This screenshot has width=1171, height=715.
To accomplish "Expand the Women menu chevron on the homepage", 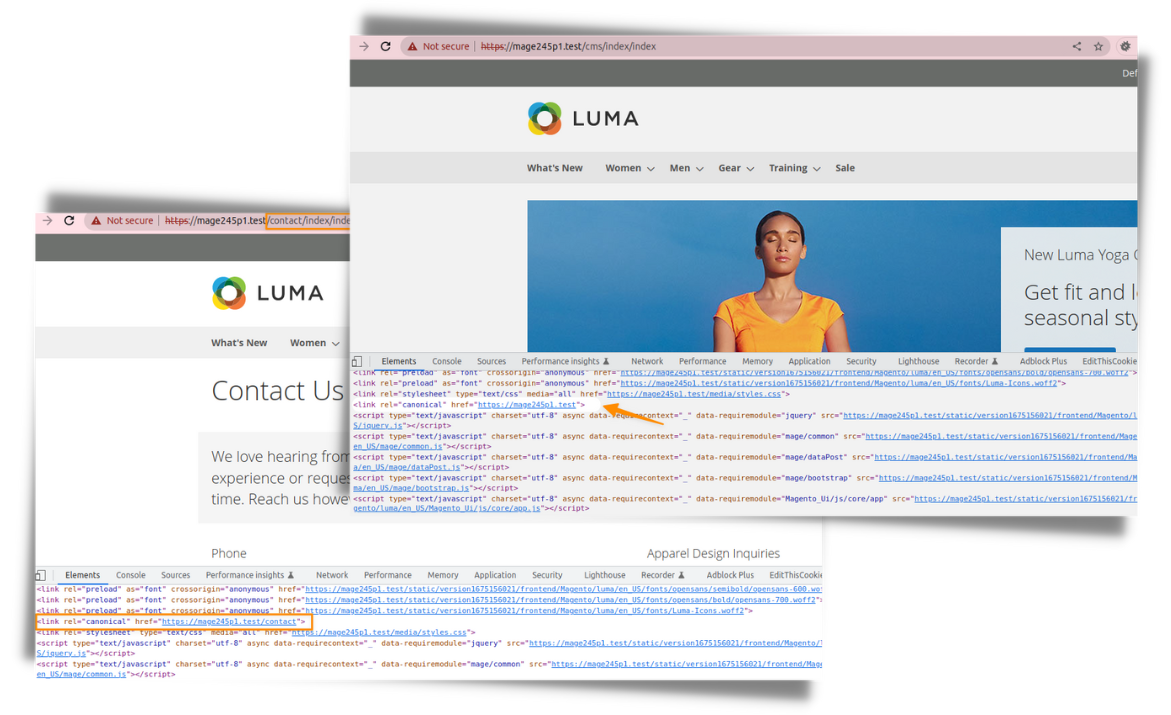I will [650, 169].
